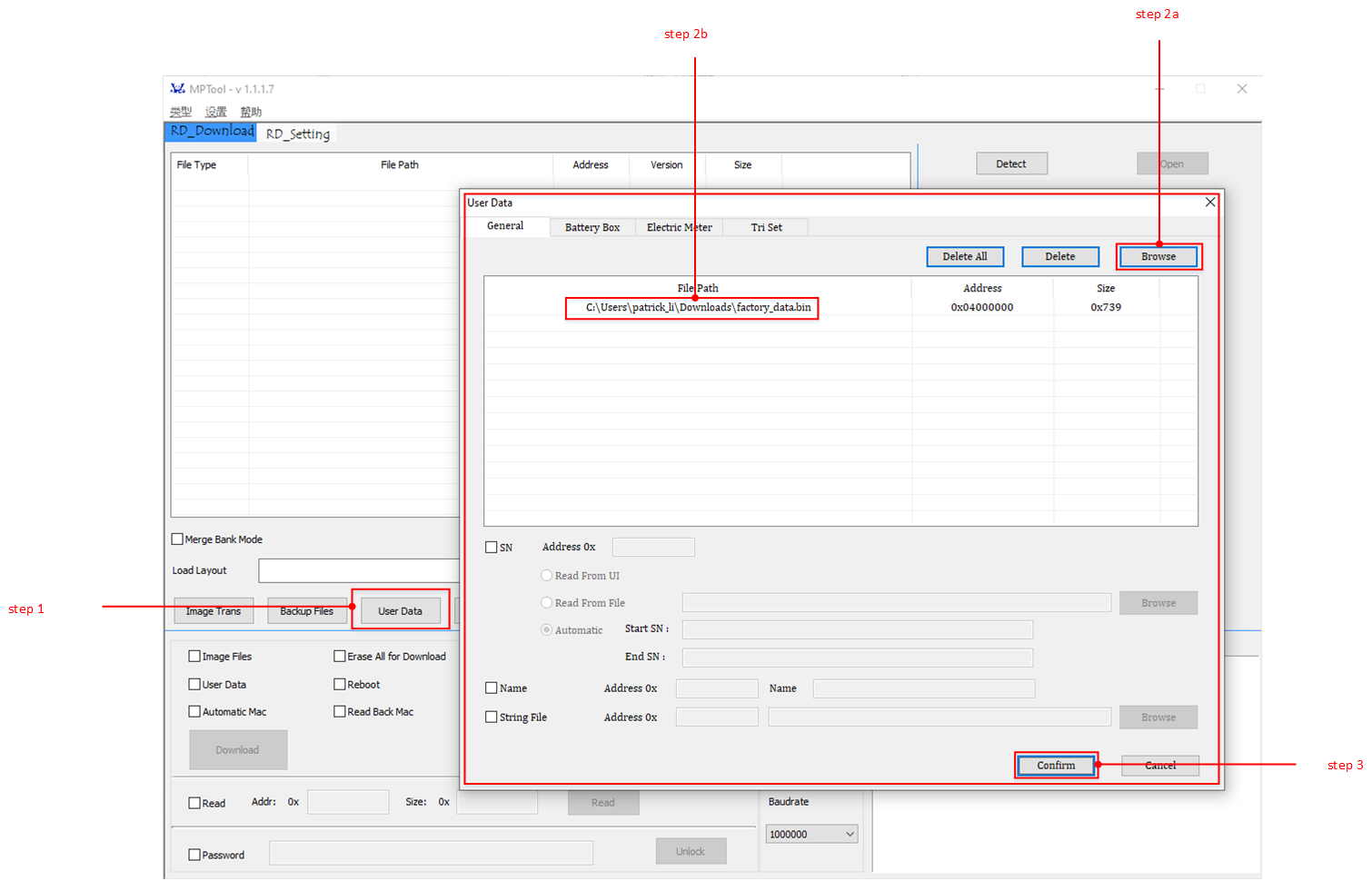This screenshot has width=1372, height=881.
Task: Click the Browse button near Delete
Action: pos(1158,256)
